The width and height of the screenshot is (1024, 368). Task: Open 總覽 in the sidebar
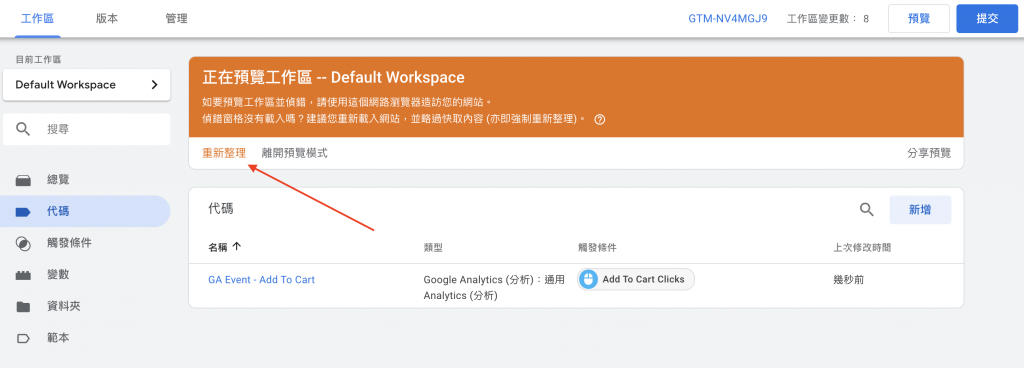[x=85, y=179]
